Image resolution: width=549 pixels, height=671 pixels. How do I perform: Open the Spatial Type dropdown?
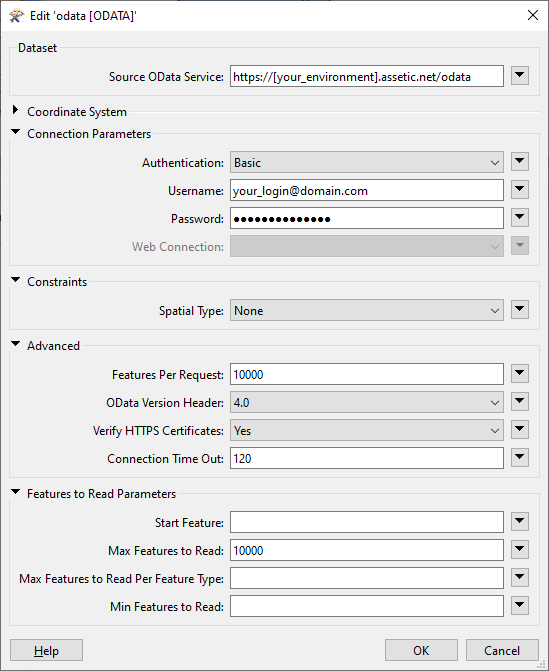(367, 311)
